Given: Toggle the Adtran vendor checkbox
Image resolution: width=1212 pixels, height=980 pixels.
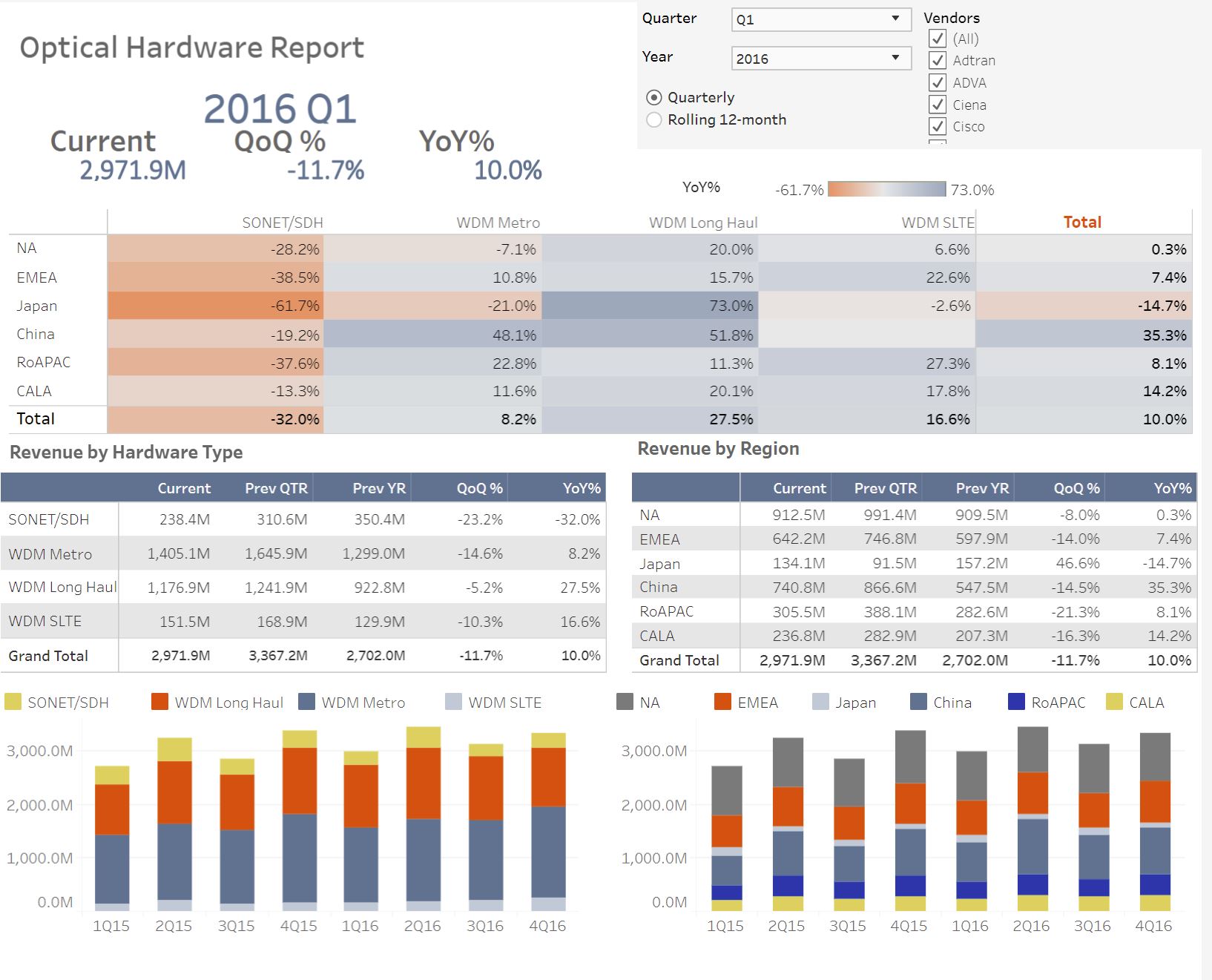Looking at the screenshot, I should (x=938, y=60).
